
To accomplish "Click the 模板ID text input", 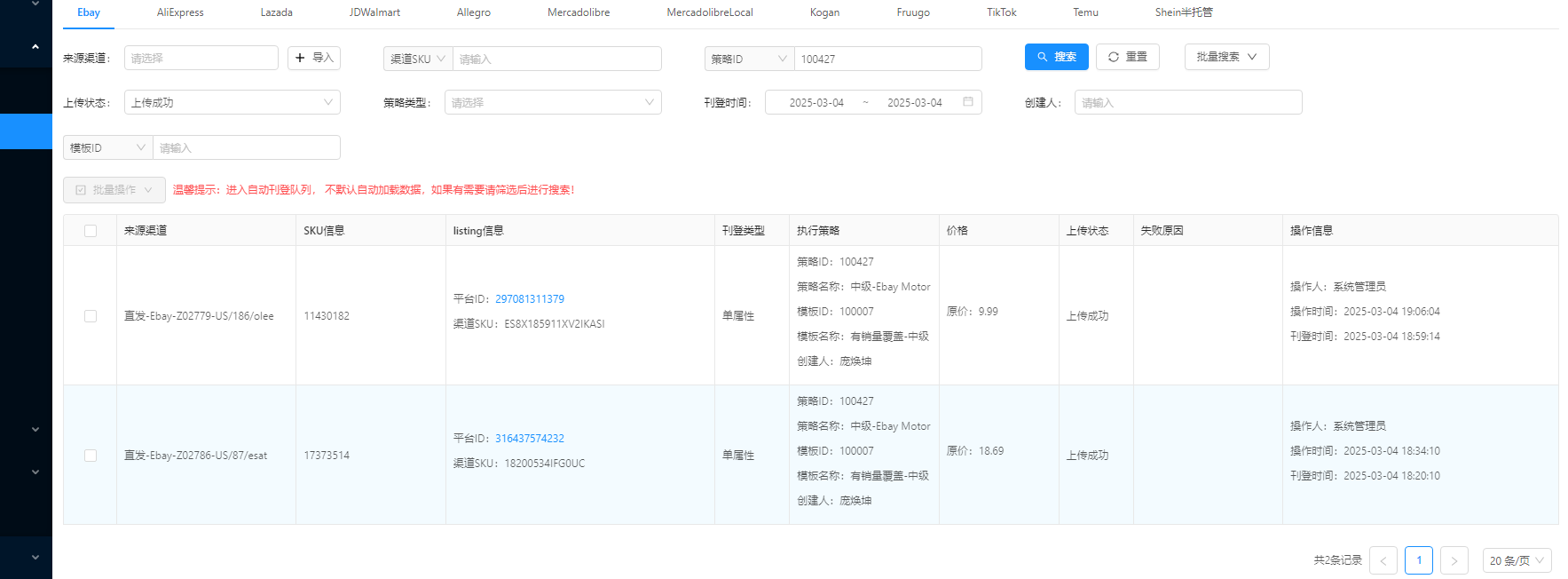I will tap(247, 147).
